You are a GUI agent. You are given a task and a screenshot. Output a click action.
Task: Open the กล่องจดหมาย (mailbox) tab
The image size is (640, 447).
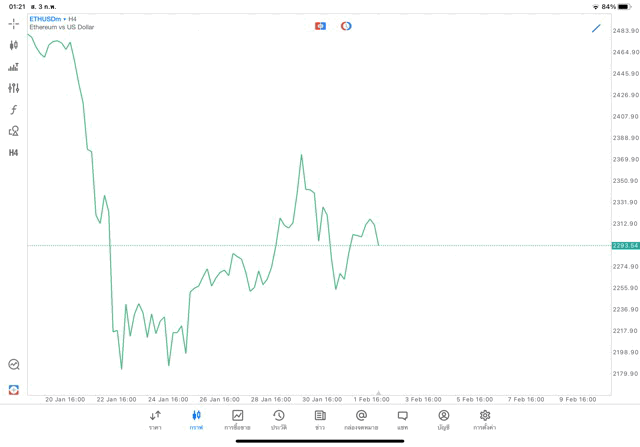click(x=361, y=420)
